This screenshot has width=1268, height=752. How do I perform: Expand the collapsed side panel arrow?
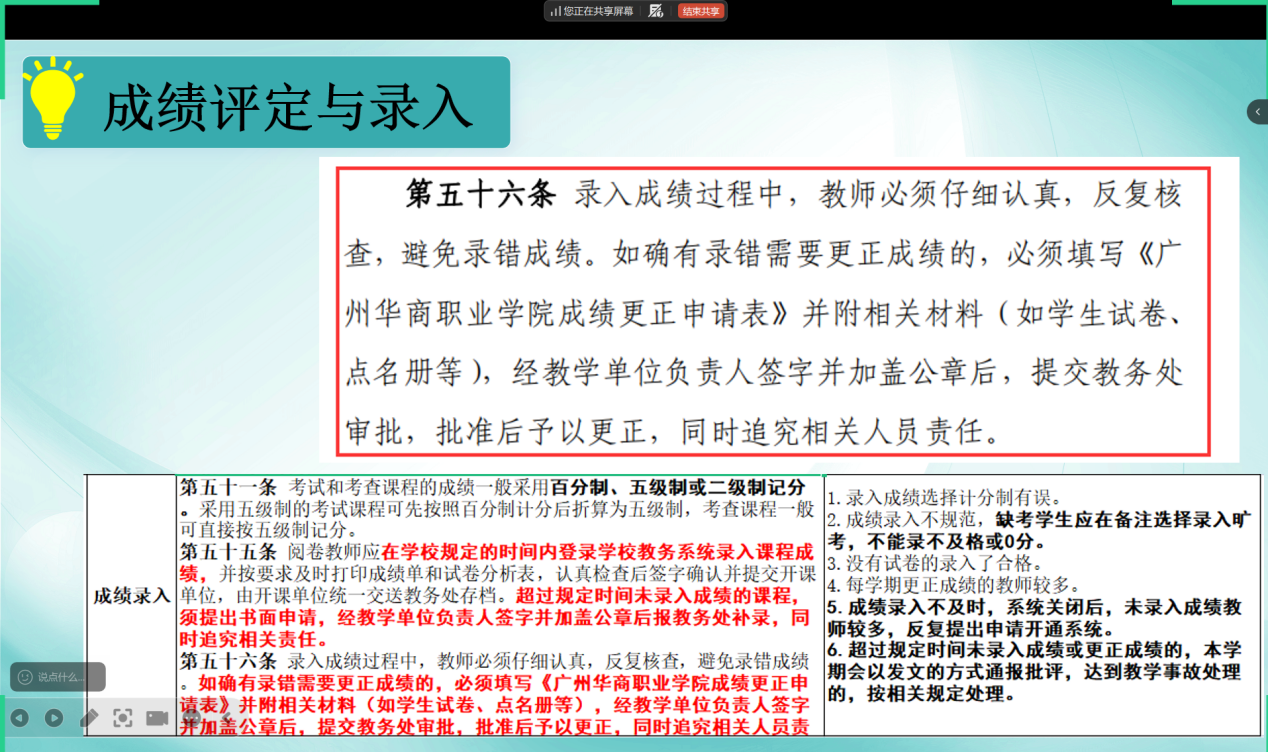coord(1257,112)
